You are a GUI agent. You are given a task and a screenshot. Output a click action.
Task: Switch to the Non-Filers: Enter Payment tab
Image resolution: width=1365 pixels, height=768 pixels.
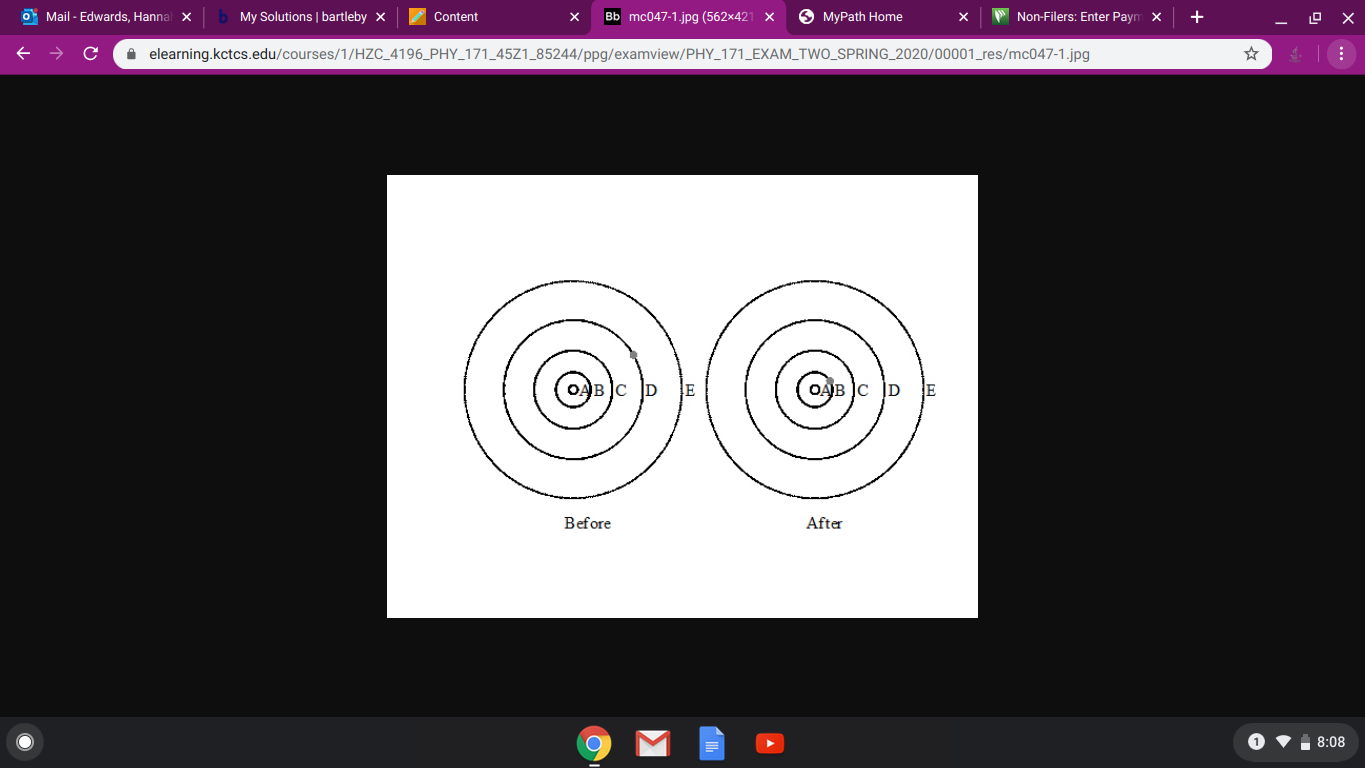[x=1076, y=17]
